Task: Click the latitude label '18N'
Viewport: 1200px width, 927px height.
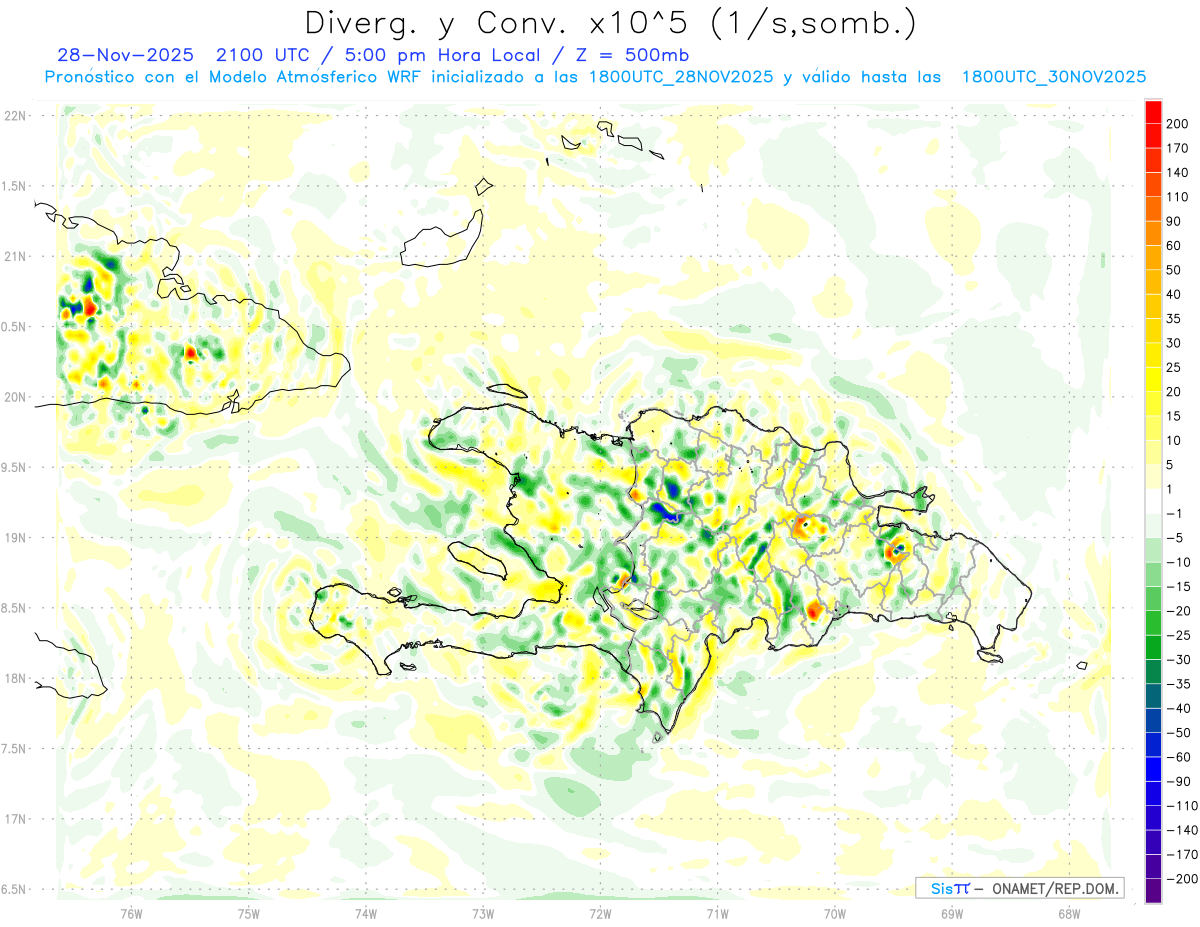Action: (14, 678)
